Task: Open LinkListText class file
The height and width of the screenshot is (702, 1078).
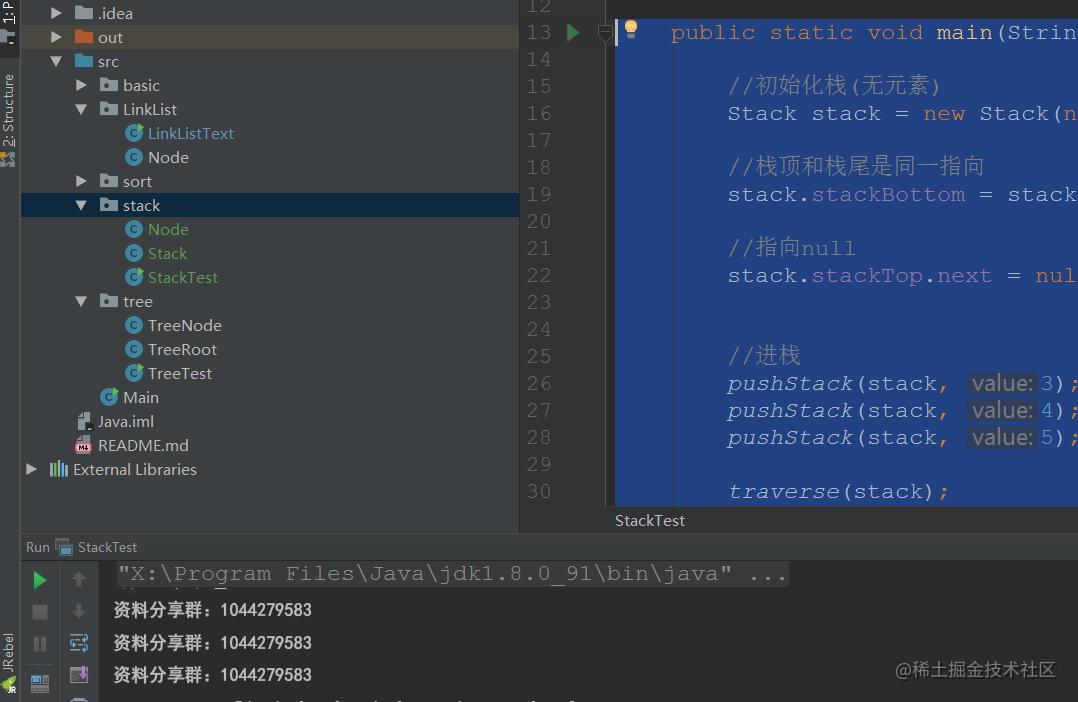Action: pos(190,133)
